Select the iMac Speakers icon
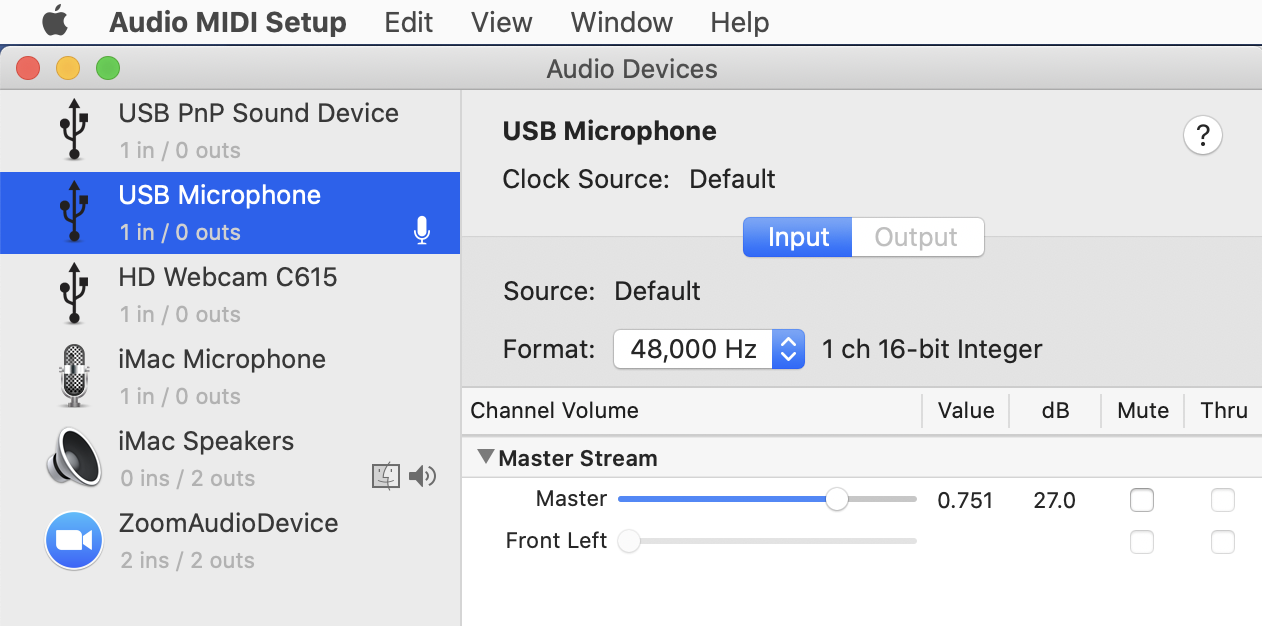The height and width of the screenshot is (626, 1262). (73, 458)
